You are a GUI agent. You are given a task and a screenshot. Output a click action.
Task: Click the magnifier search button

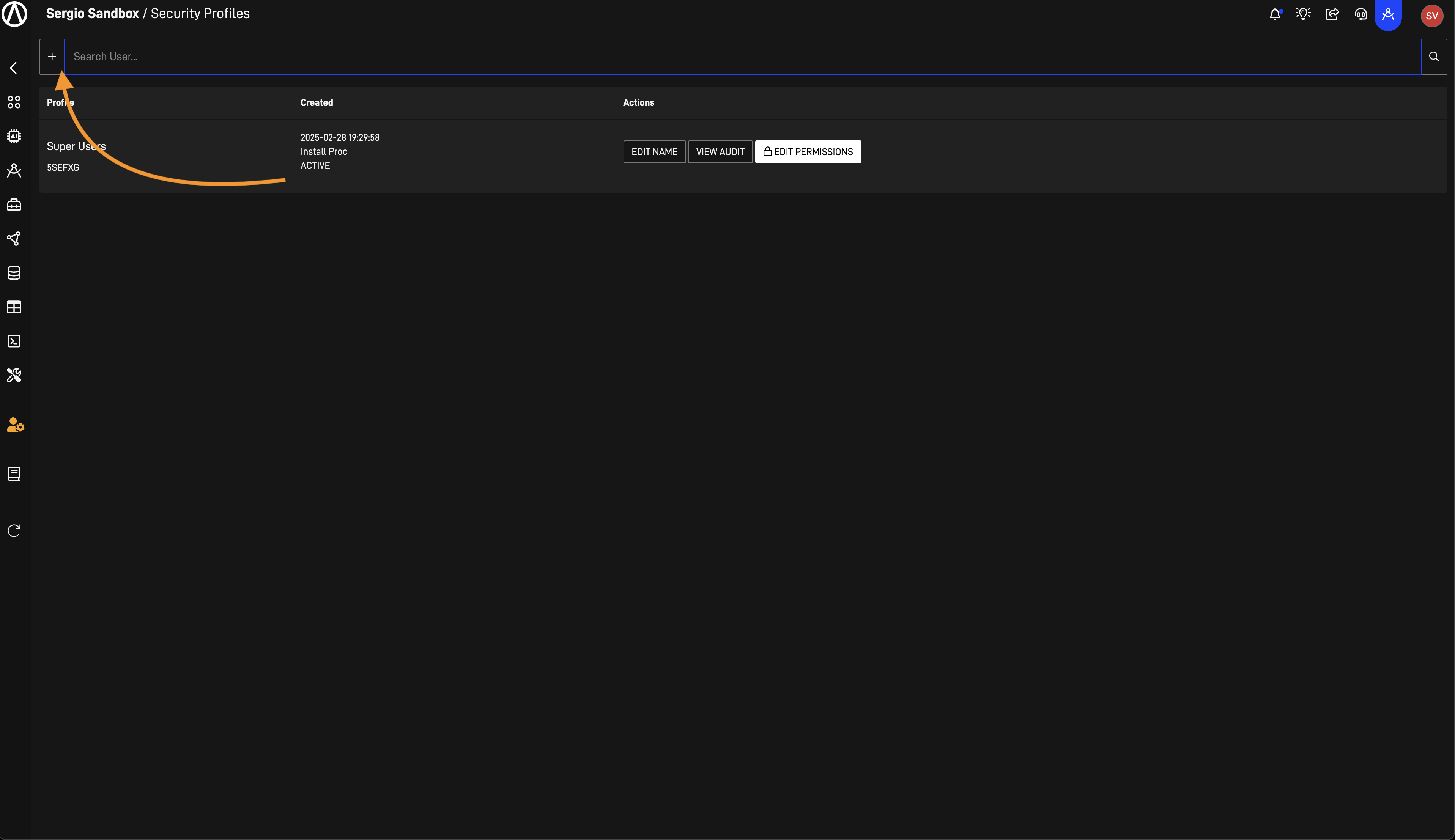tap(1434, 57)
